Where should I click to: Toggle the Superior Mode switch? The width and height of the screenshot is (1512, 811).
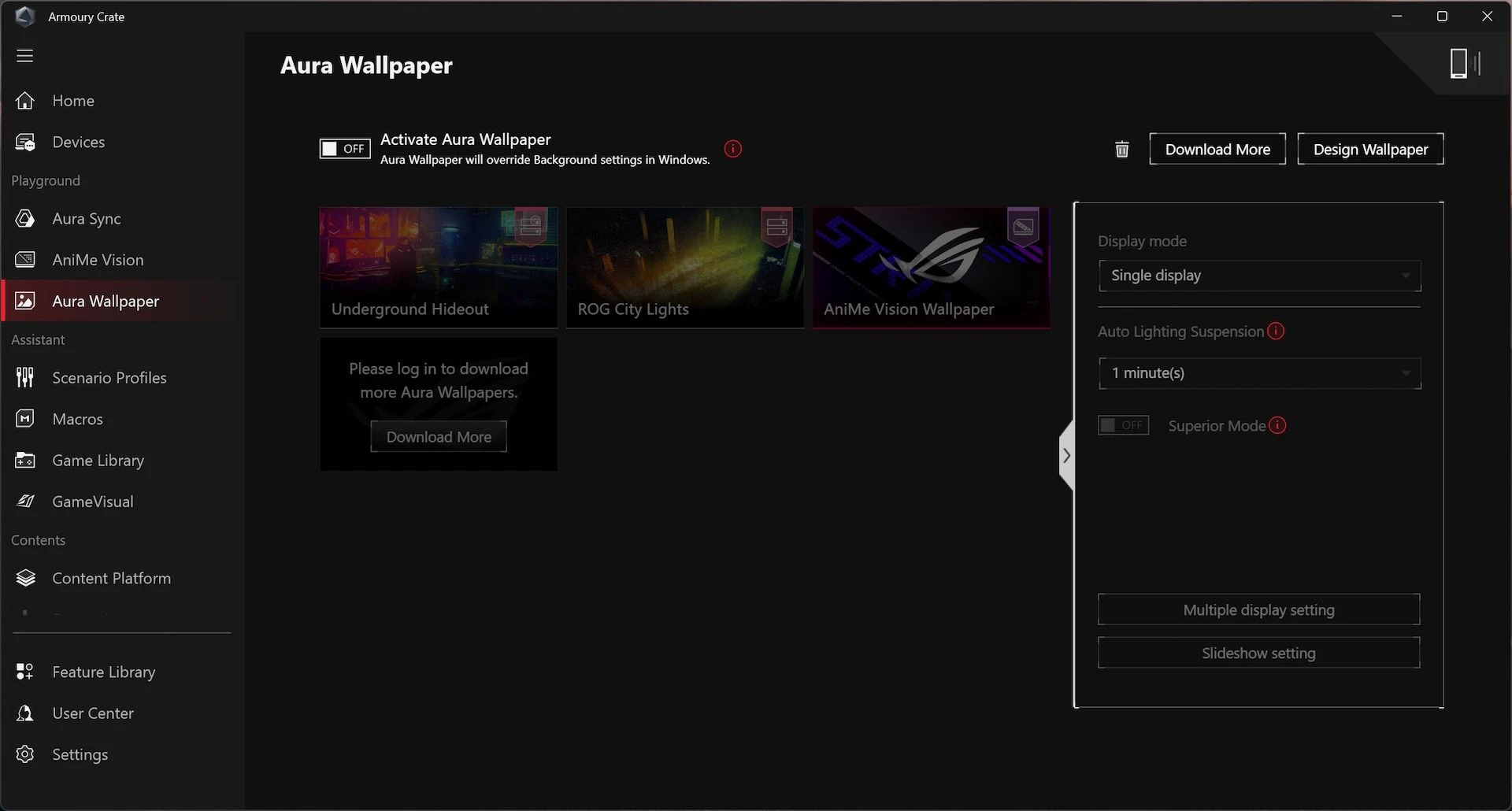(1124, 426)
